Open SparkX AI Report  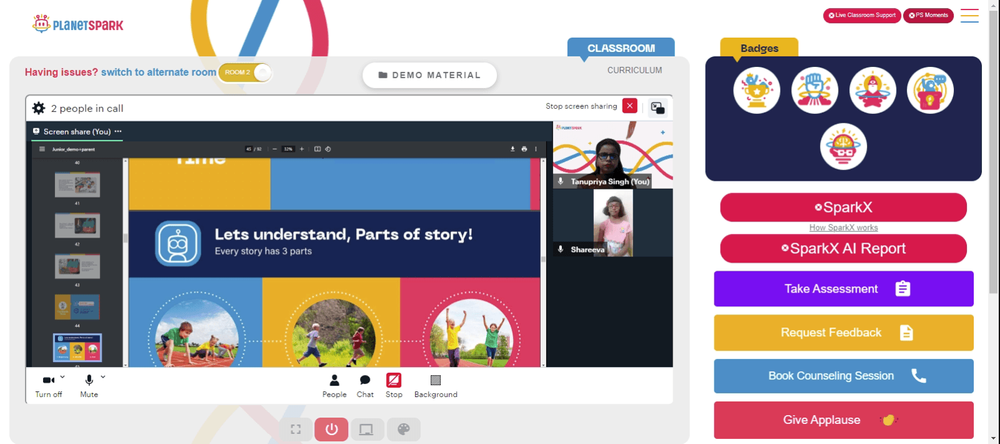point(843,249)
